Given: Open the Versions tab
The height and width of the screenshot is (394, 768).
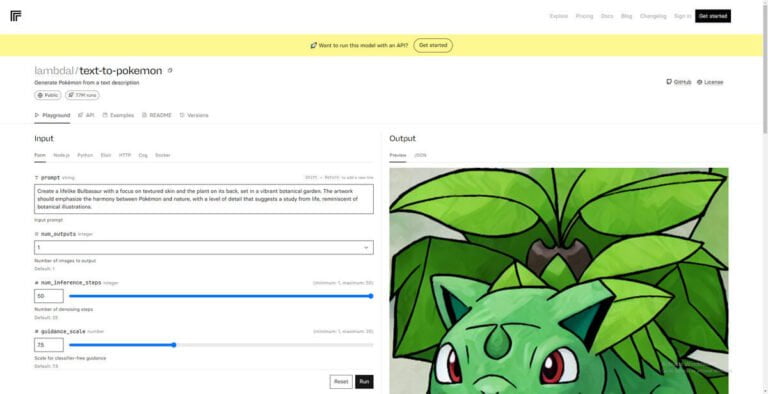Looking at the screenshot, I should pos(194,115).
